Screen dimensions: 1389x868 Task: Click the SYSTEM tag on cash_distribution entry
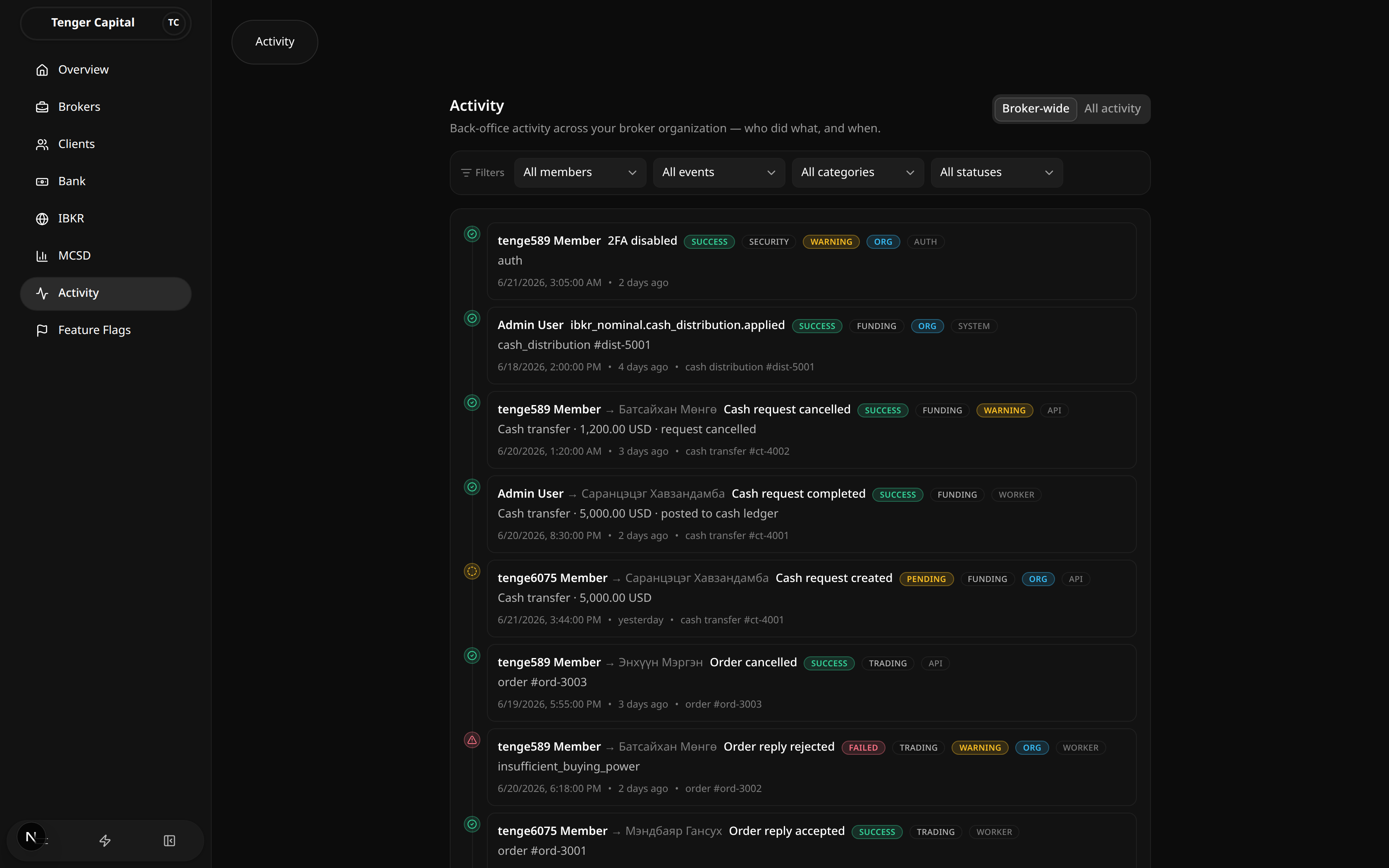pyautogui.click(x=974, y=326)
